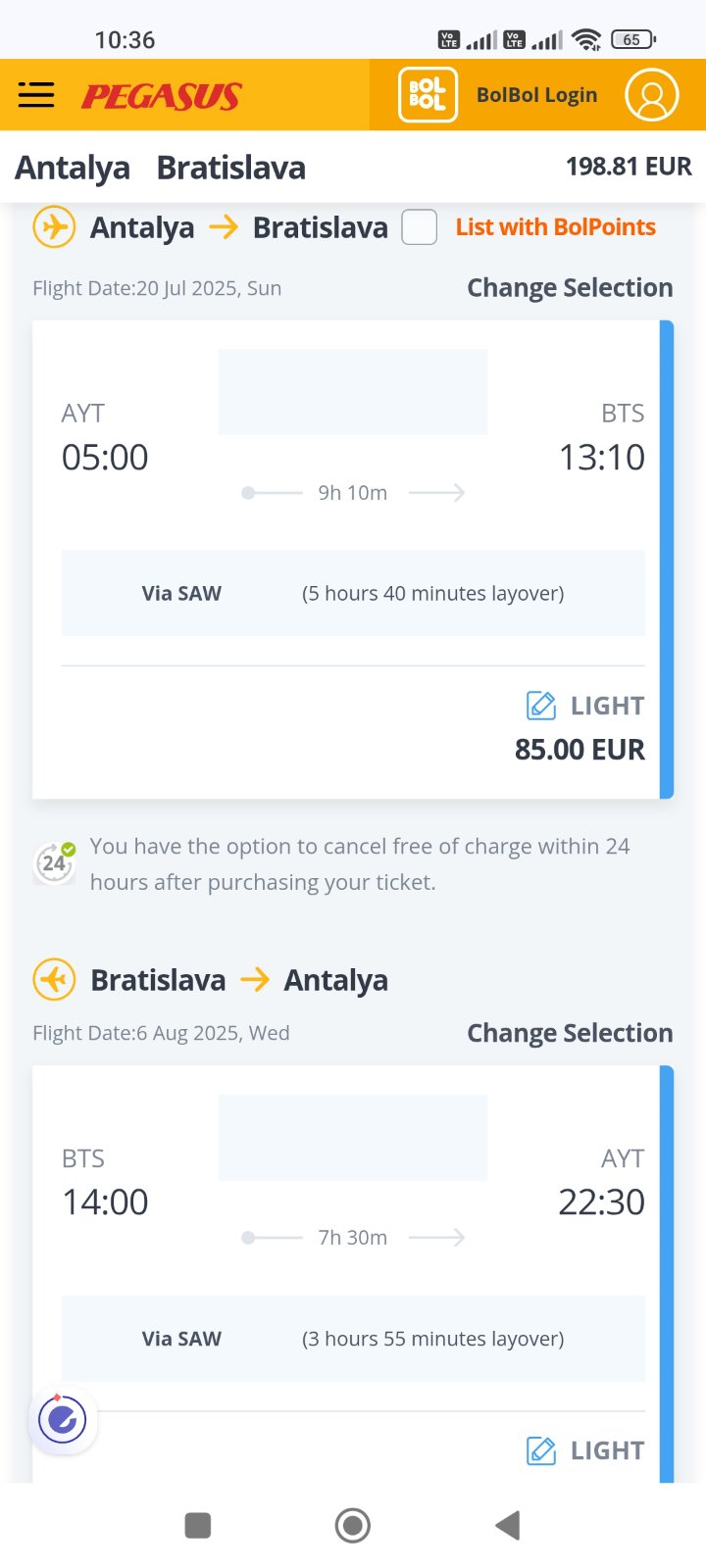Expand the Via SAW 5h 40m layover details
This screenshot has height=1568, width=706.
[x=353, y=593]
